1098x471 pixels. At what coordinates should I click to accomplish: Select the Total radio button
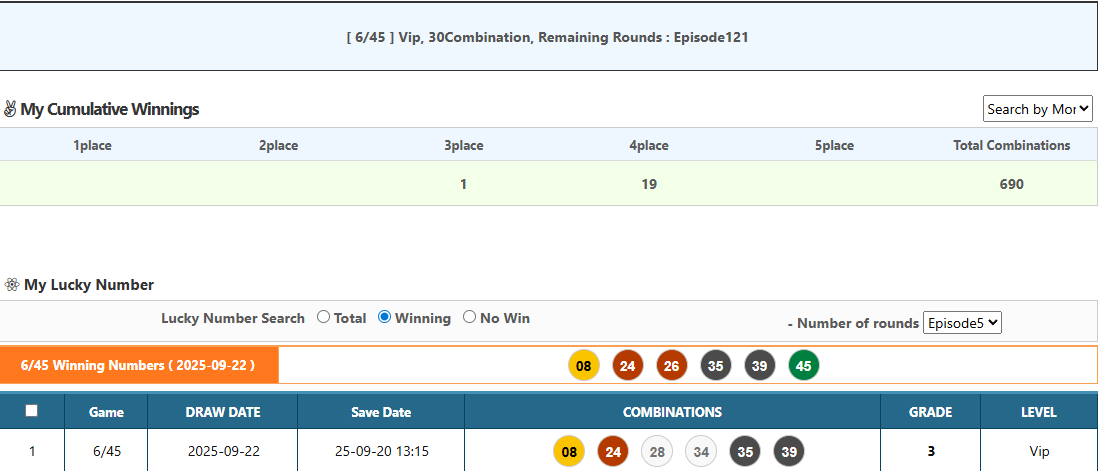pyautogui.click(x=323, y=318)
